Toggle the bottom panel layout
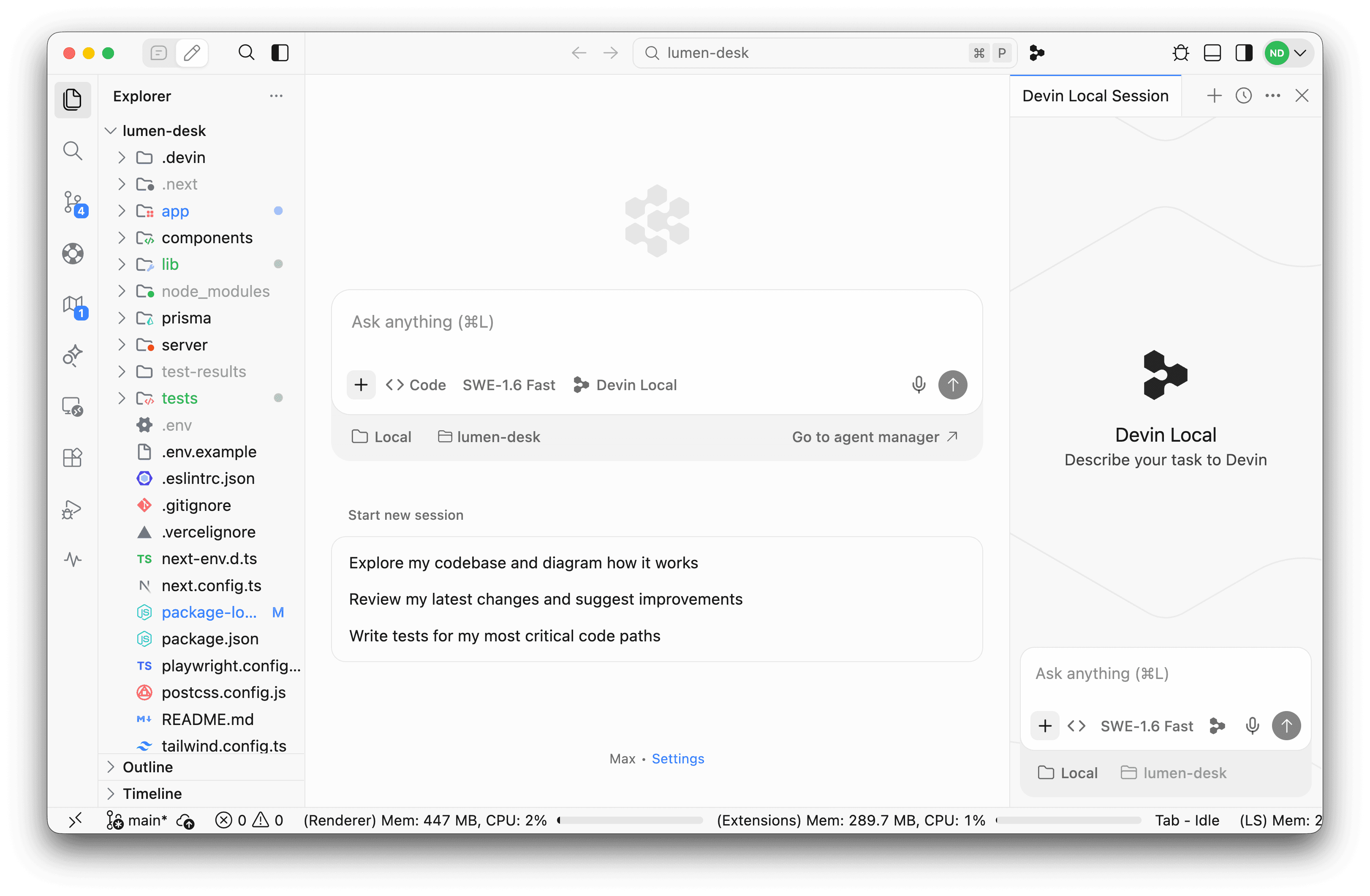This screenshot has height=896, width=1370. click(1212, 53)
